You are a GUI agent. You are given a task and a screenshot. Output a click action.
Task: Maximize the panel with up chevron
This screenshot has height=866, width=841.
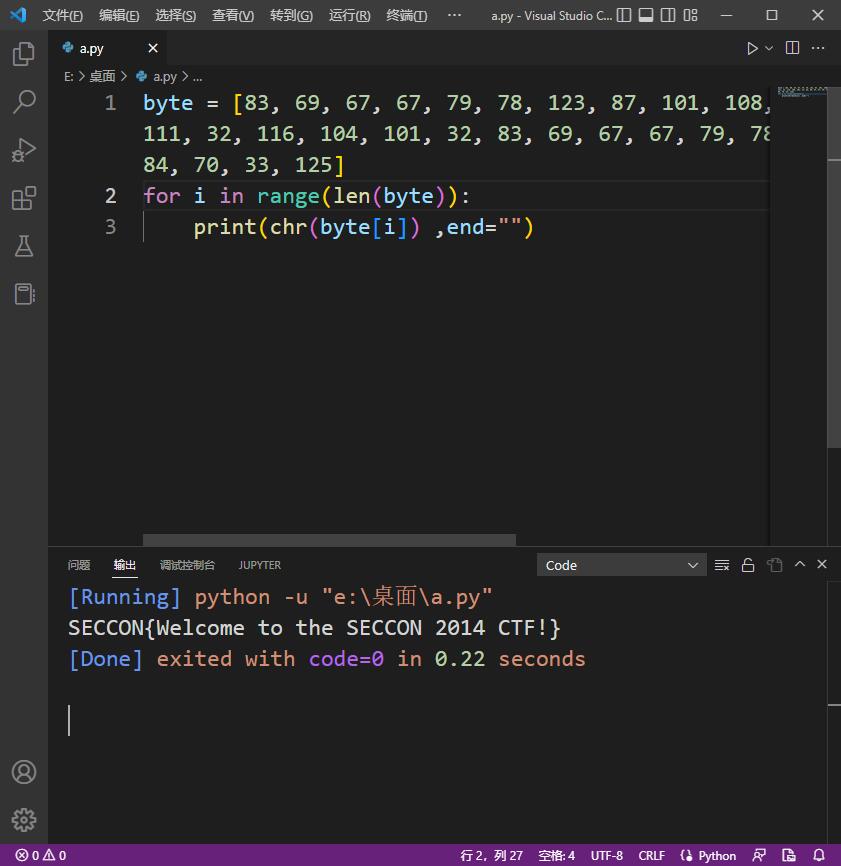pyautogui.click(x=800, y=564)
